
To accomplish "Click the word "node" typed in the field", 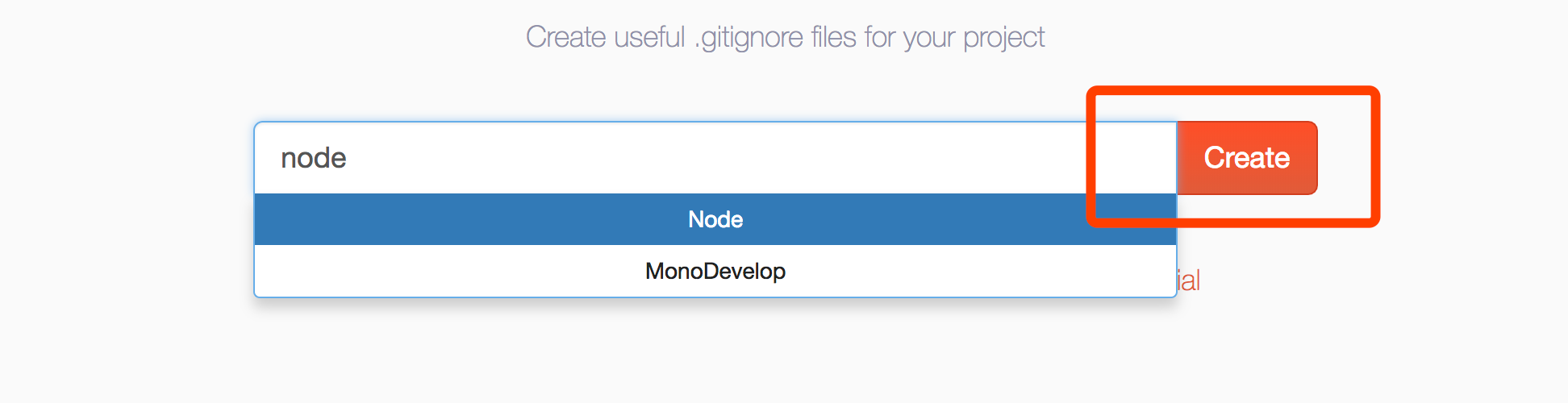I will point(314,158).
